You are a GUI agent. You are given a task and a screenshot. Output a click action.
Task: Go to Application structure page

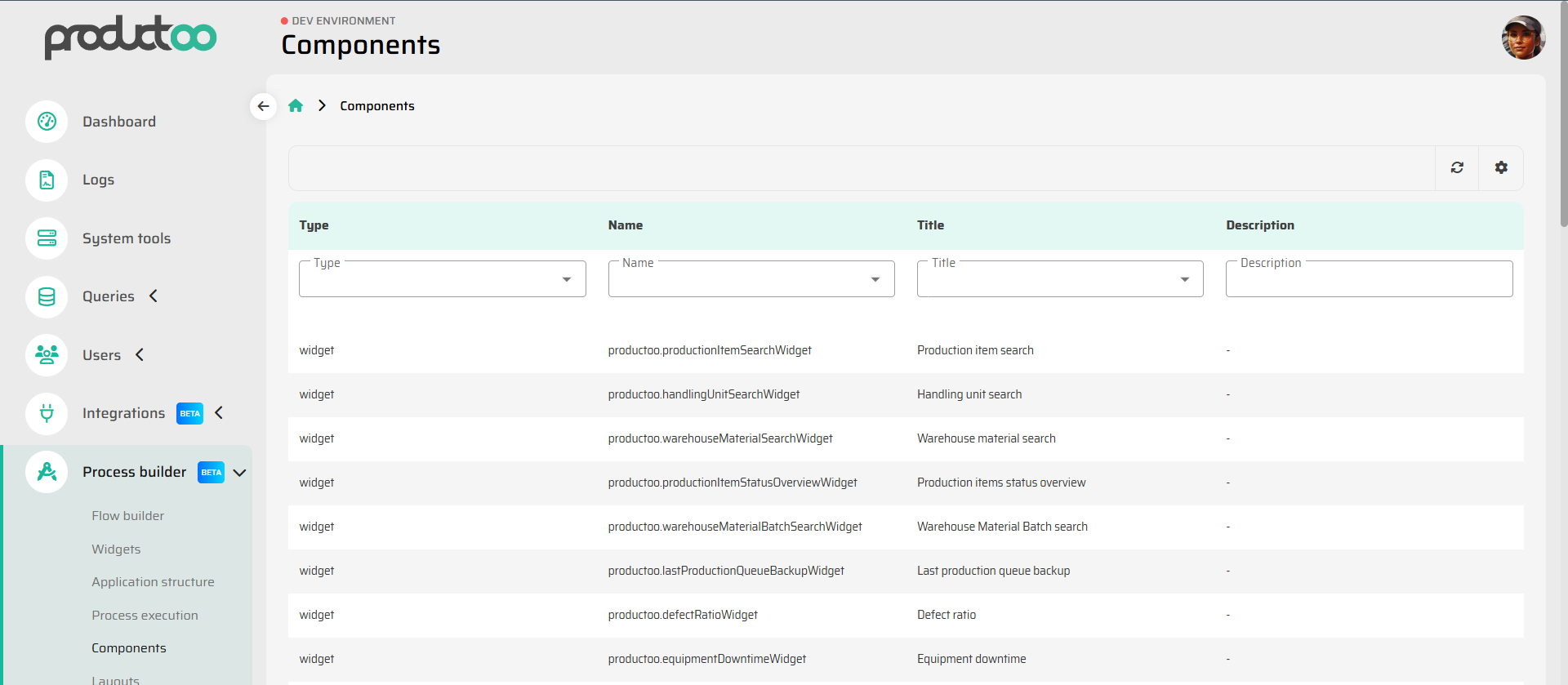point(153,582)
